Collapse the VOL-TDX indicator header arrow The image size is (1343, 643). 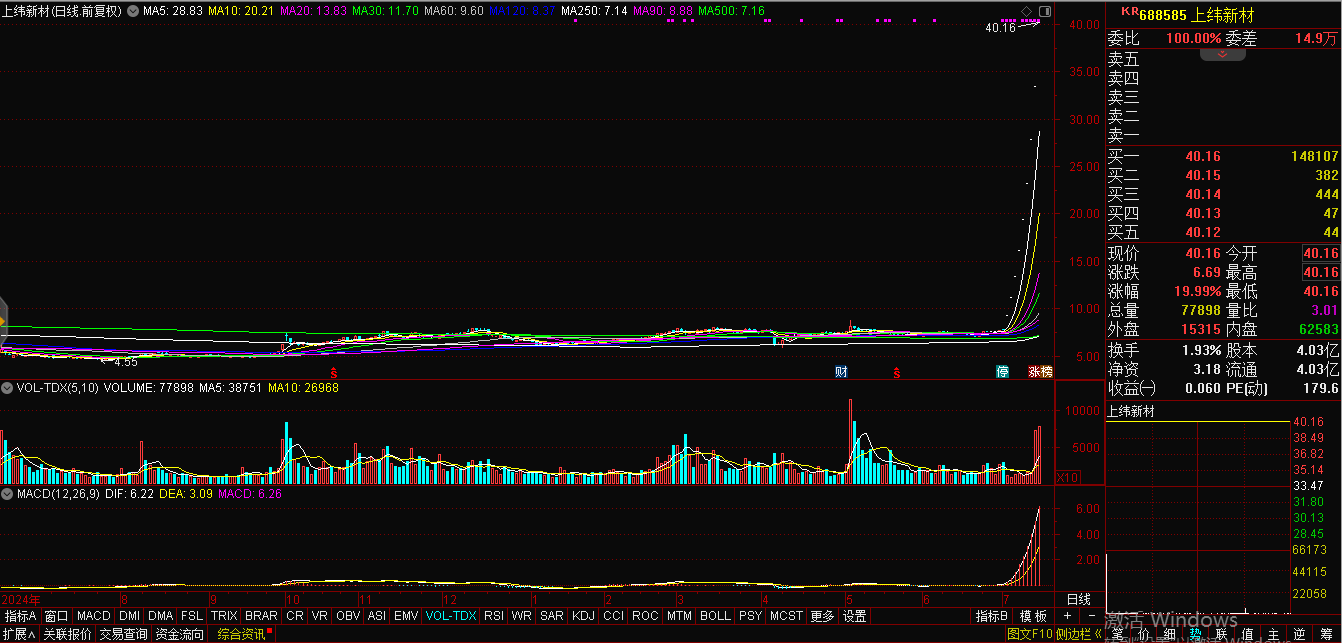[7, 387]
